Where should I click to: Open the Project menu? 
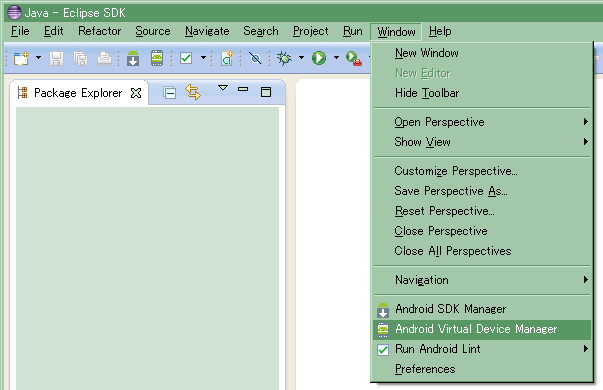point(311,31)
